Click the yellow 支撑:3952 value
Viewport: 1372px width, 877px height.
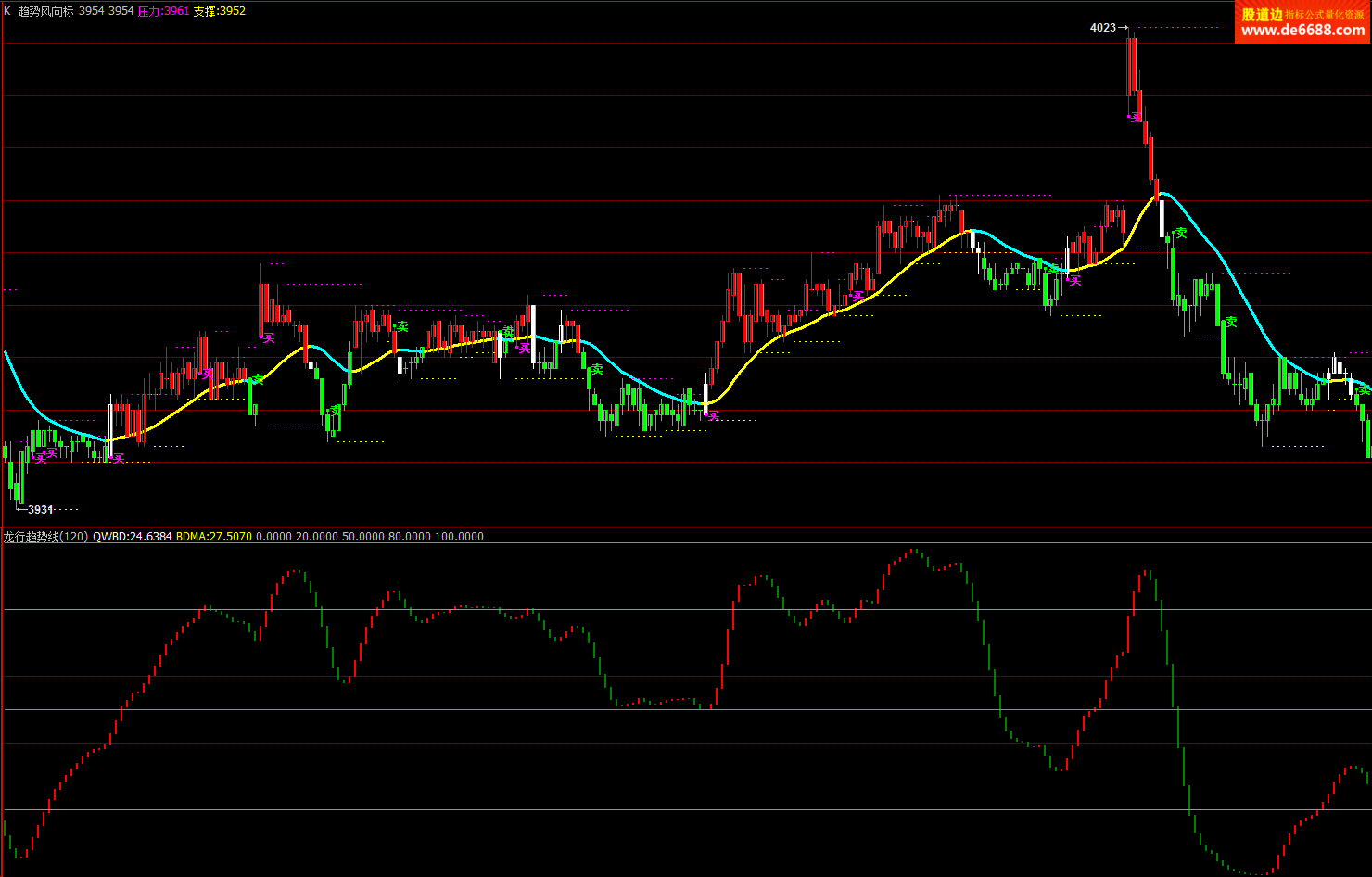pyautogui.click(x=219, y=11)
